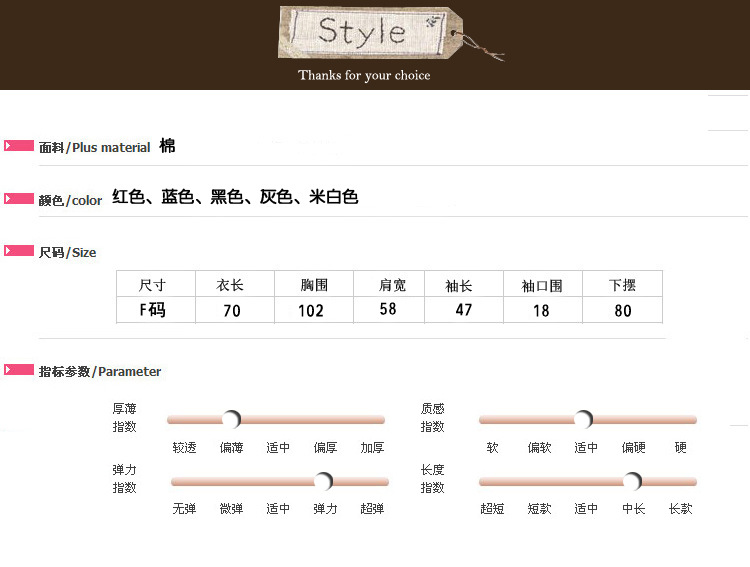Viewport: 750px width, 567px height.
Task: Click the pink arrow beside 颜色/color
Action: (19, 199)
